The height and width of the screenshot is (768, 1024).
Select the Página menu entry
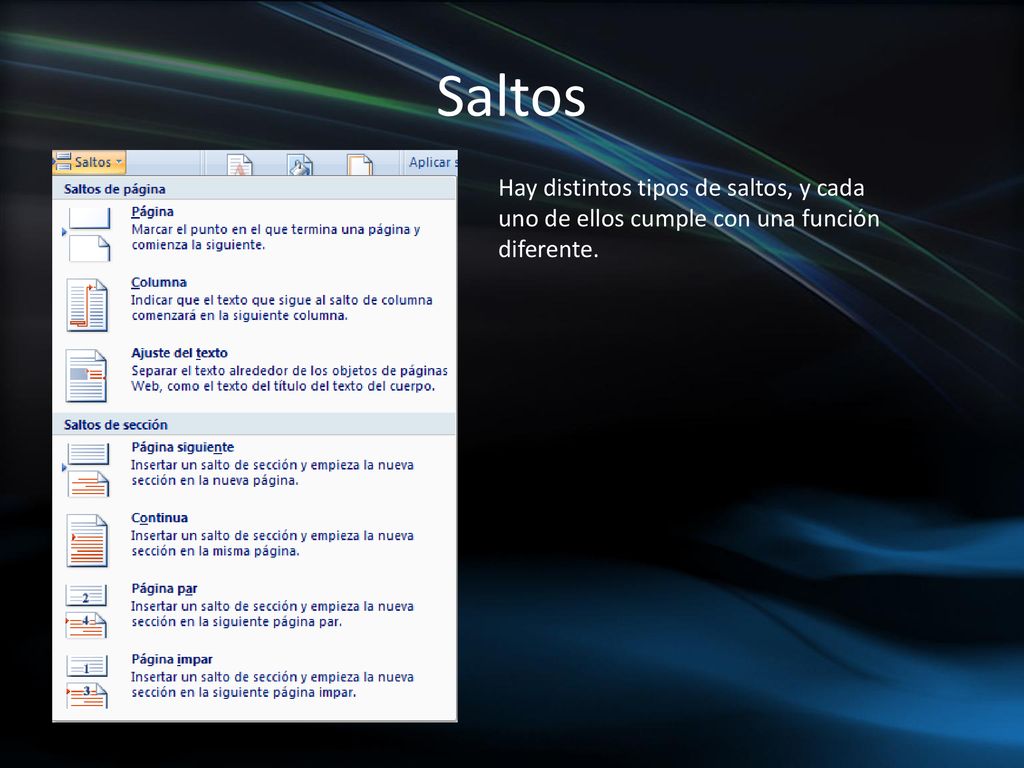point(254,234)
